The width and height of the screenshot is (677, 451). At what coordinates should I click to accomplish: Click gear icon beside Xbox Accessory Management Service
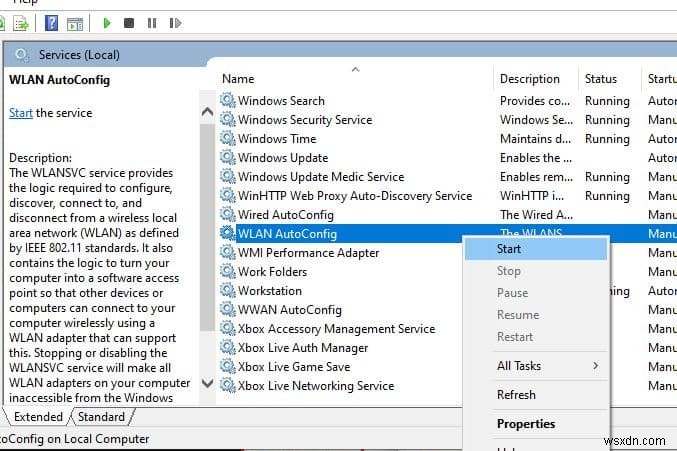pyautogui.click(x=228, y=328)
